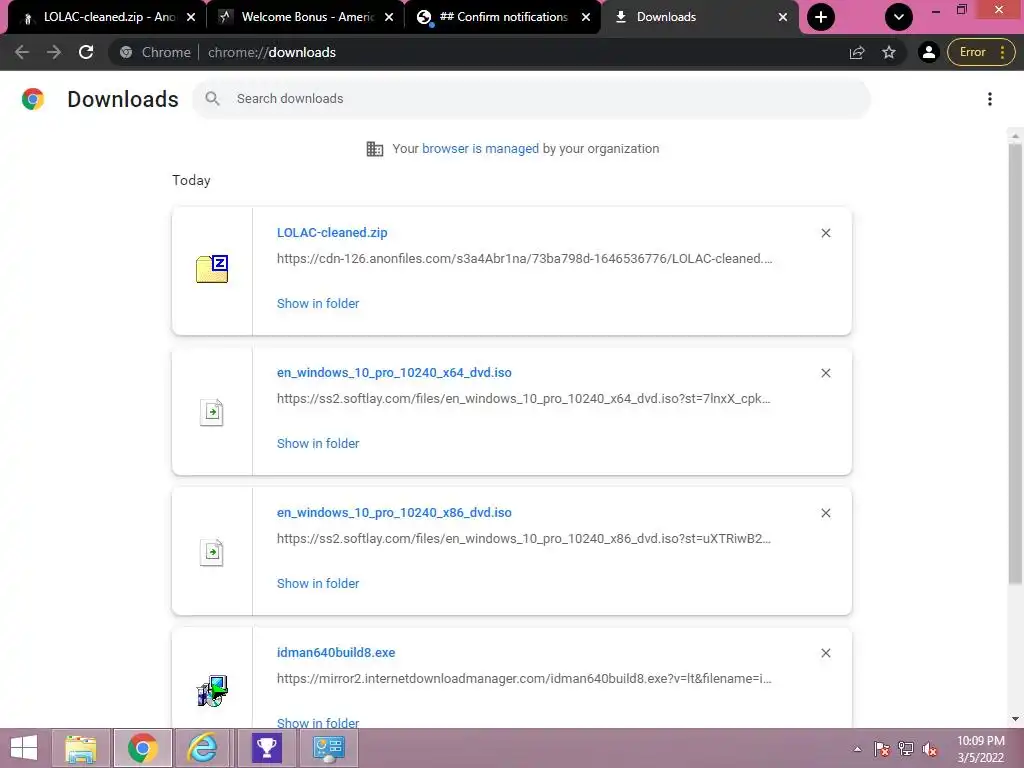
Task: Click the internetdownloadmanager source URL
Action: click(x=524, y=679)
